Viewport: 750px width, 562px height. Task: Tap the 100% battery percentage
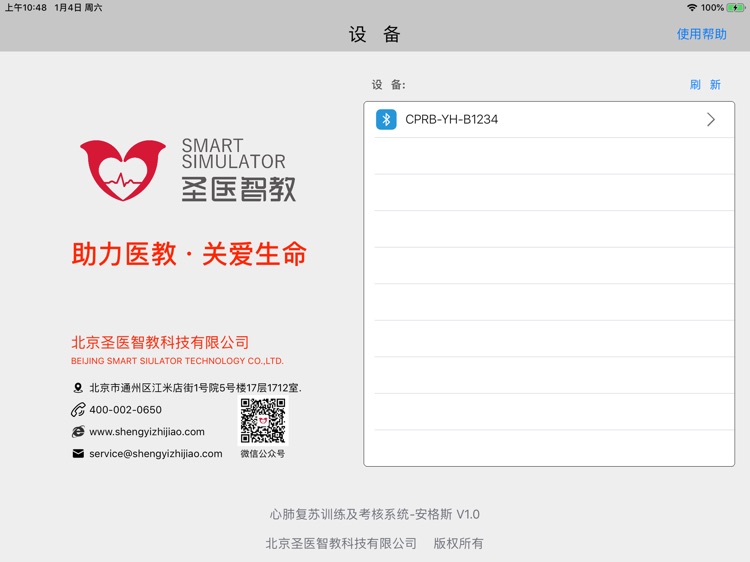point(712,8)
